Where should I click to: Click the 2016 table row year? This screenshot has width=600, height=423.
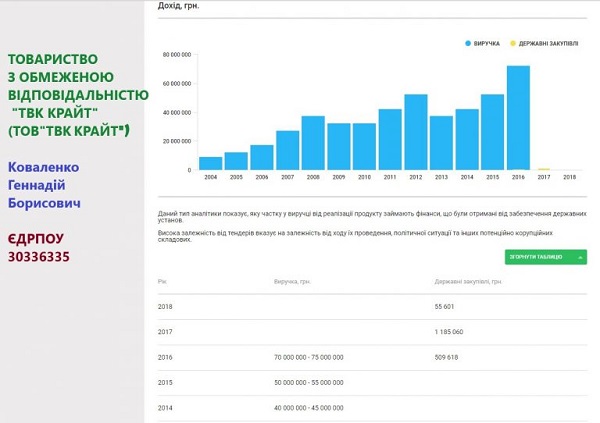point(165,357)
